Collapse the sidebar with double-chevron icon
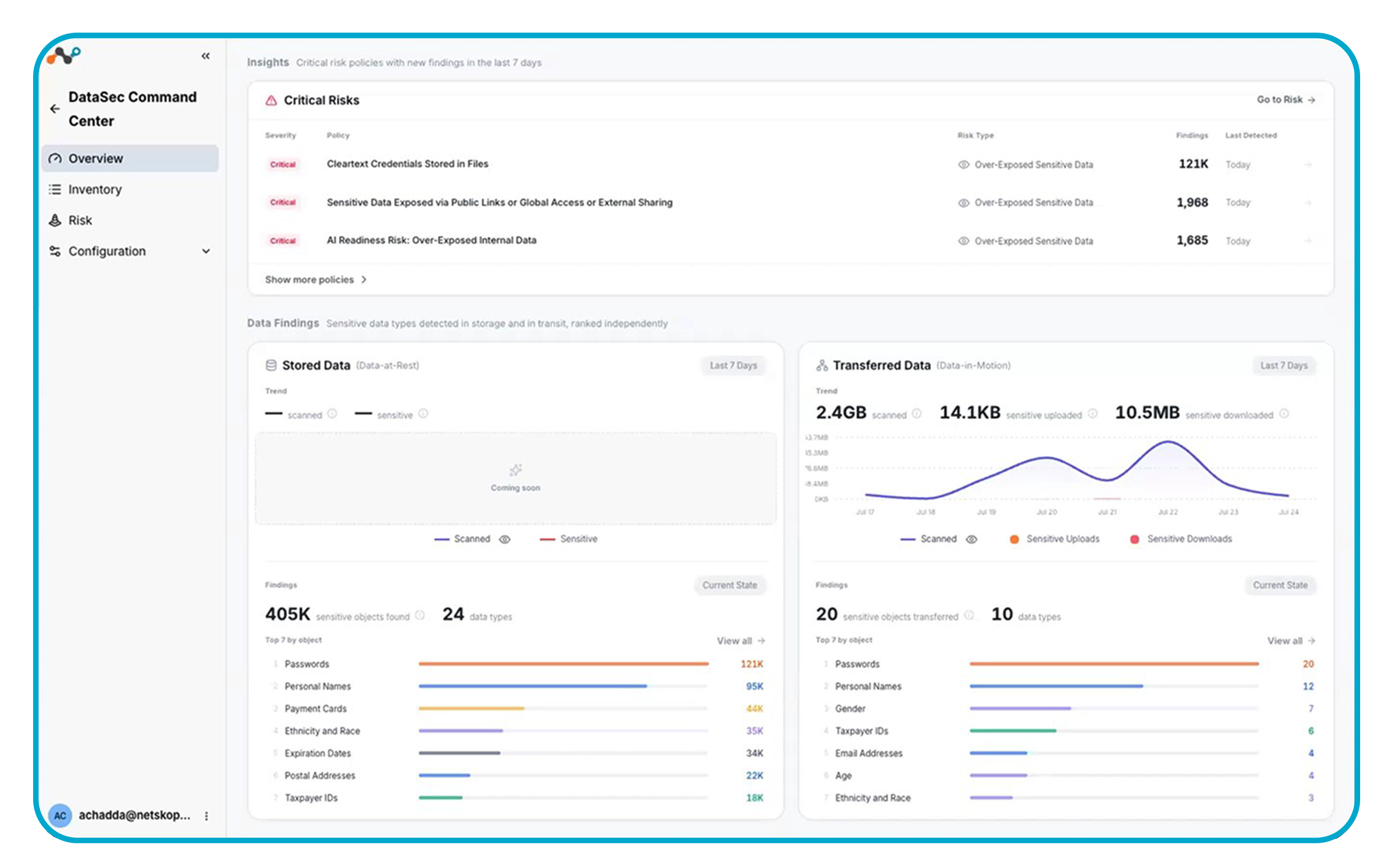Screen dimensions: 1379x868 click(x=205, y=56)
